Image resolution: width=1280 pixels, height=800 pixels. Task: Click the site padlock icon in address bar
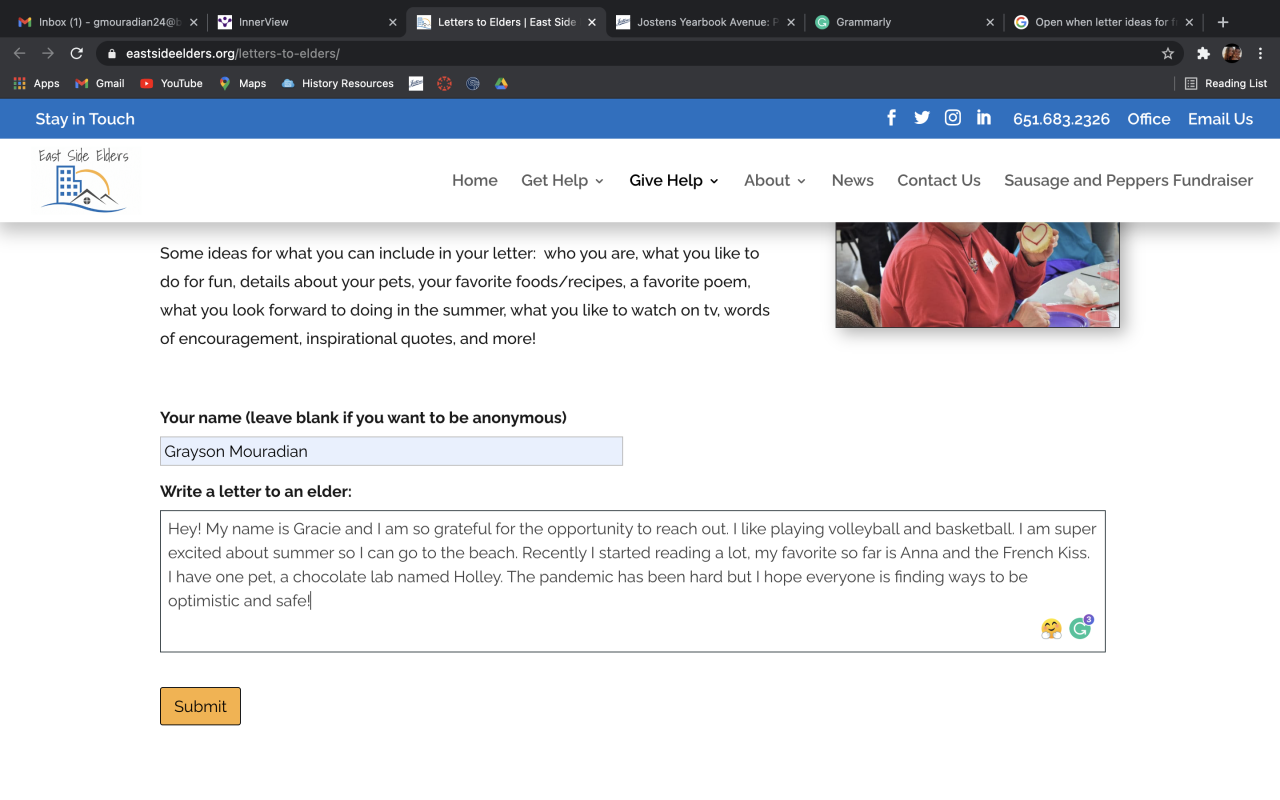coord(112,53)
